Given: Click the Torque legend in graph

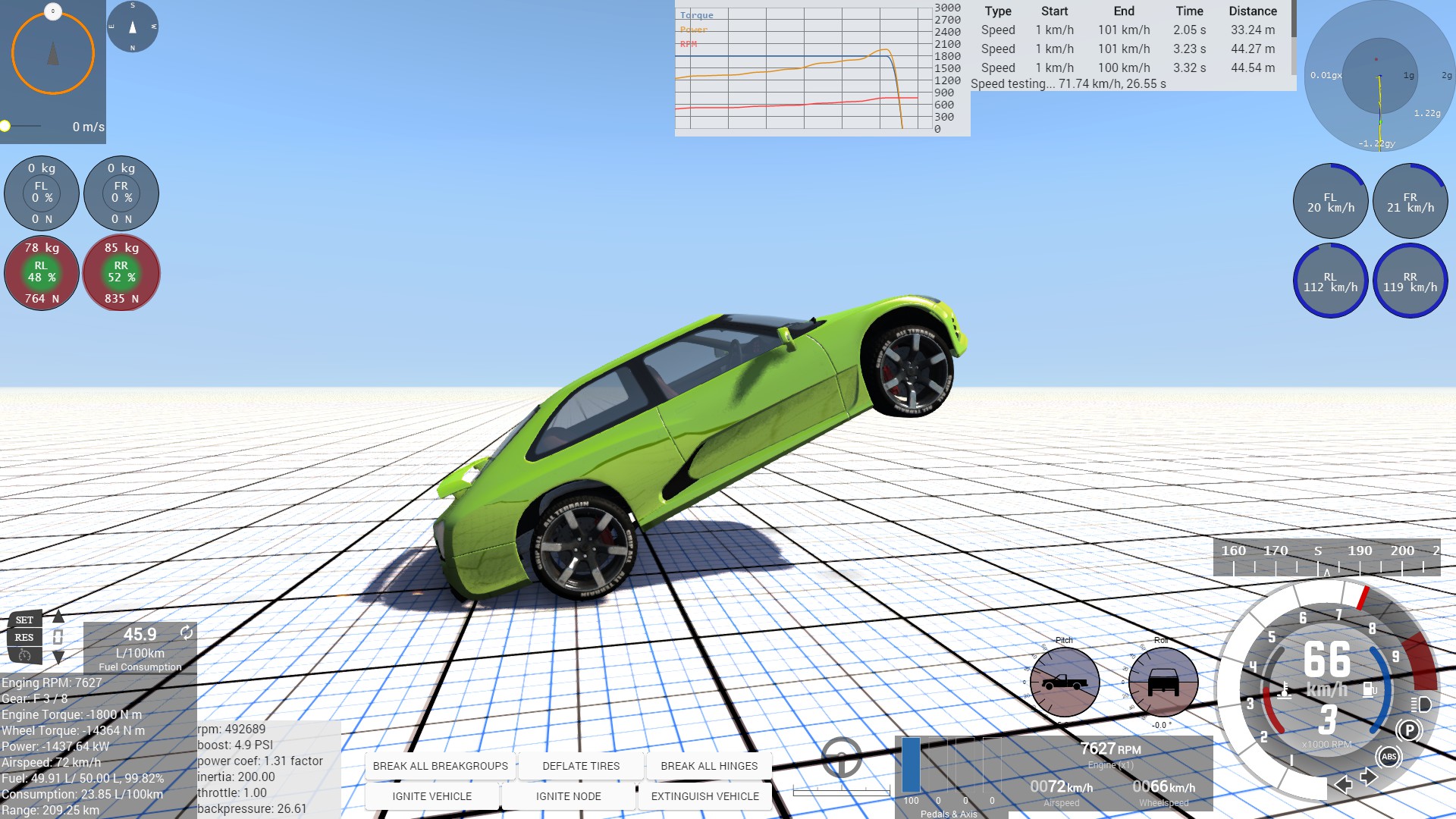Looking at the screenshot, I should (696, 15).
